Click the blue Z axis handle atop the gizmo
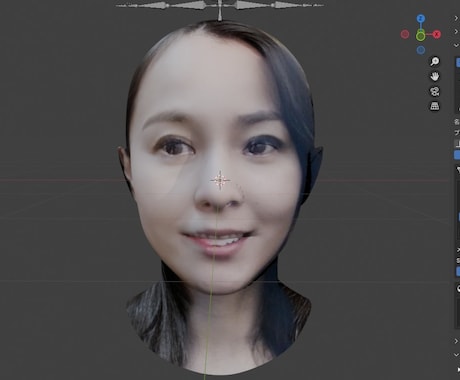This screenshot has height=380, width=460. point(421,18)
